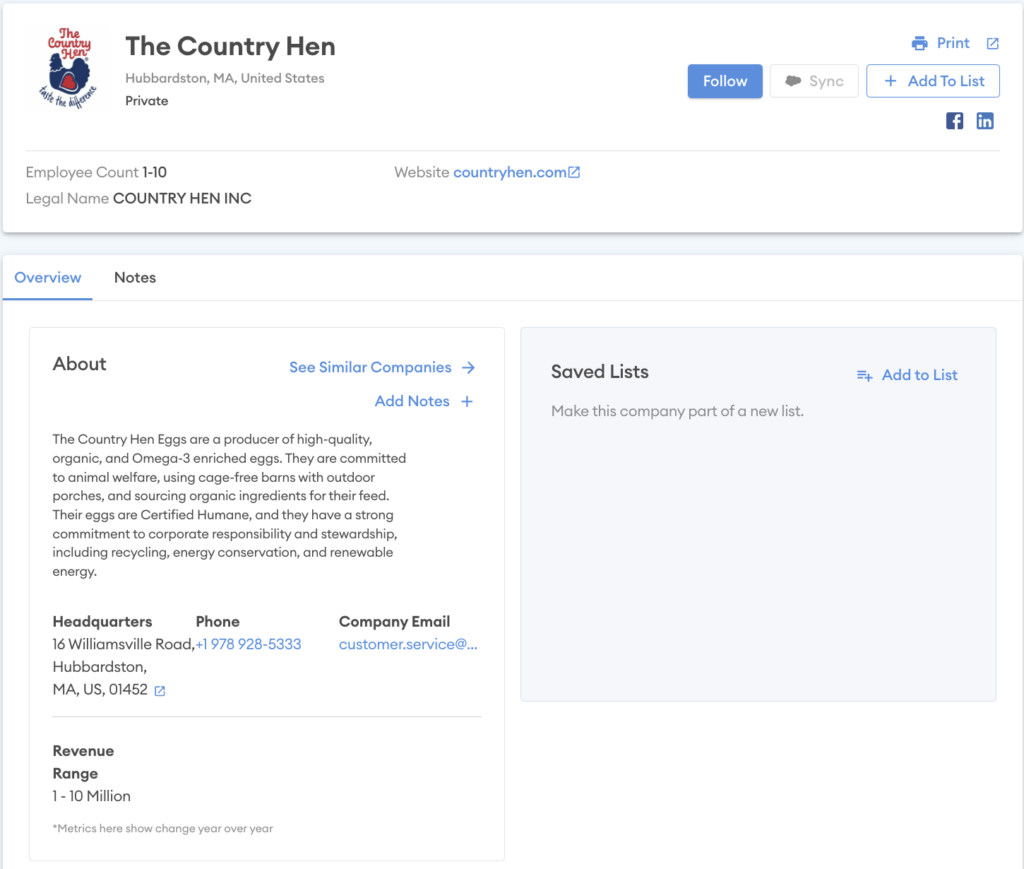The height and width of the screenshot is (869, 1024).
Task: Click the plus icon in Add To List button
Action: click(890, 81)
